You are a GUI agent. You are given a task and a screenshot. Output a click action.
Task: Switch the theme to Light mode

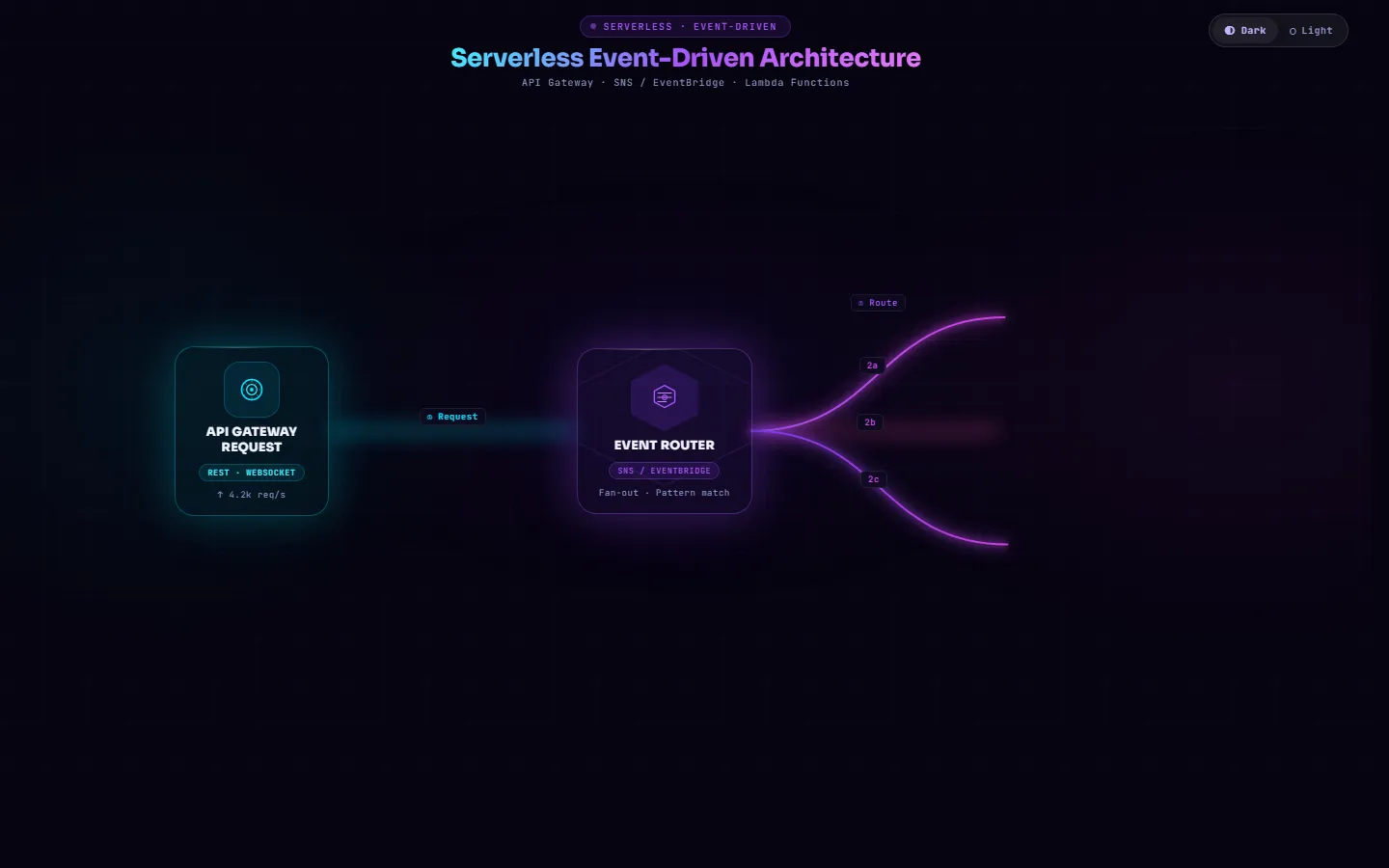[1310, 30]
